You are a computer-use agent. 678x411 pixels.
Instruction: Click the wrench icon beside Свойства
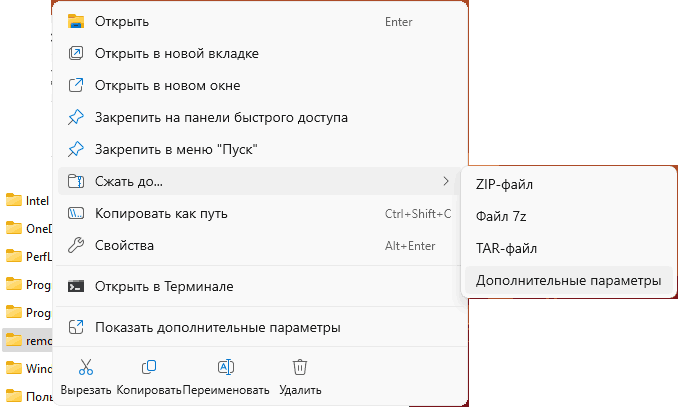click(x=76, y=245)
